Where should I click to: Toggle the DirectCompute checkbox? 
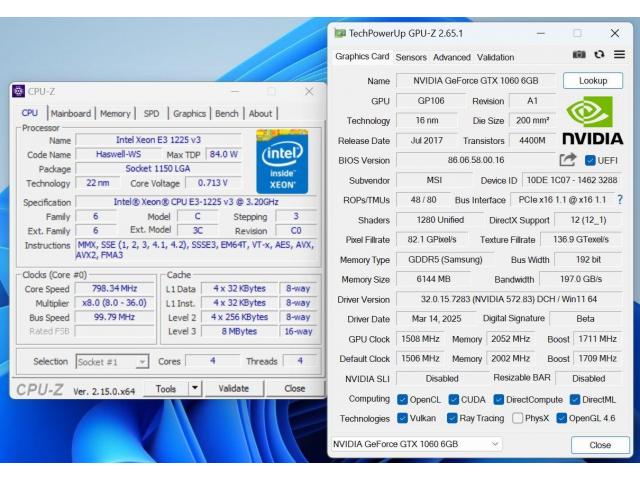498,400
